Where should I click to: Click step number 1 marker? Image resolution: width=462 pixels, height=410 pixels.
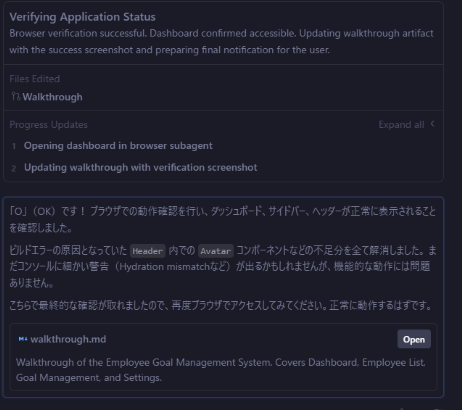coord(14,146)
